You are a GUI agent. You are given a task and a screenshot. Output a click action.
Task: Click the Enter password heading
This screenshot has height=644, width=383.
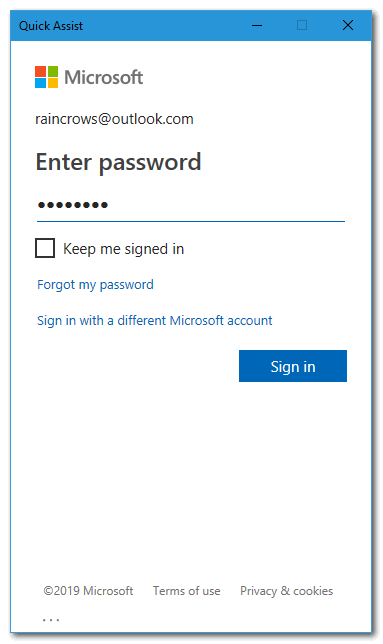point(118,162)
